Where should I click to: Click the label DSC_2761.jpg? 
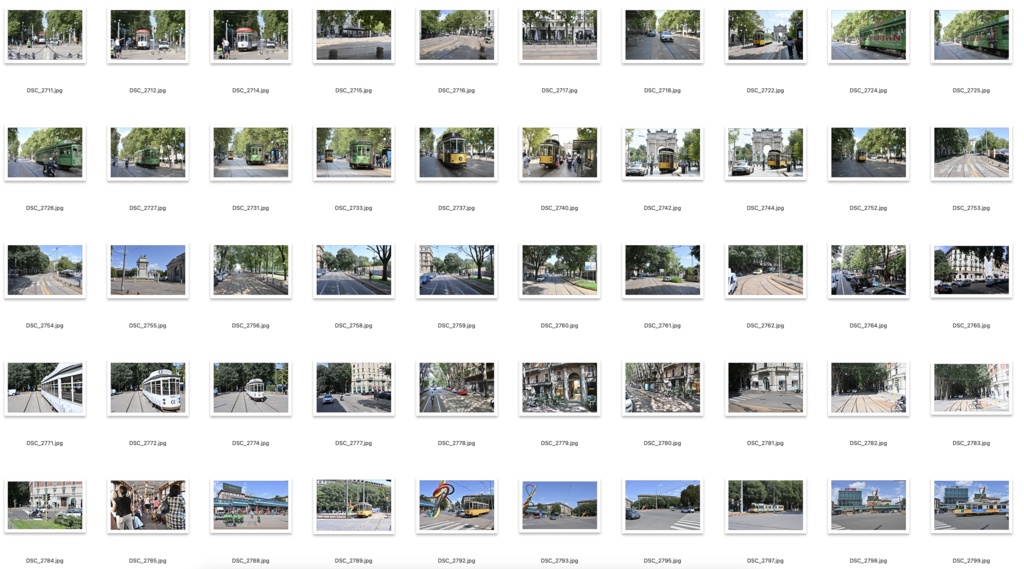click(662, 325)
